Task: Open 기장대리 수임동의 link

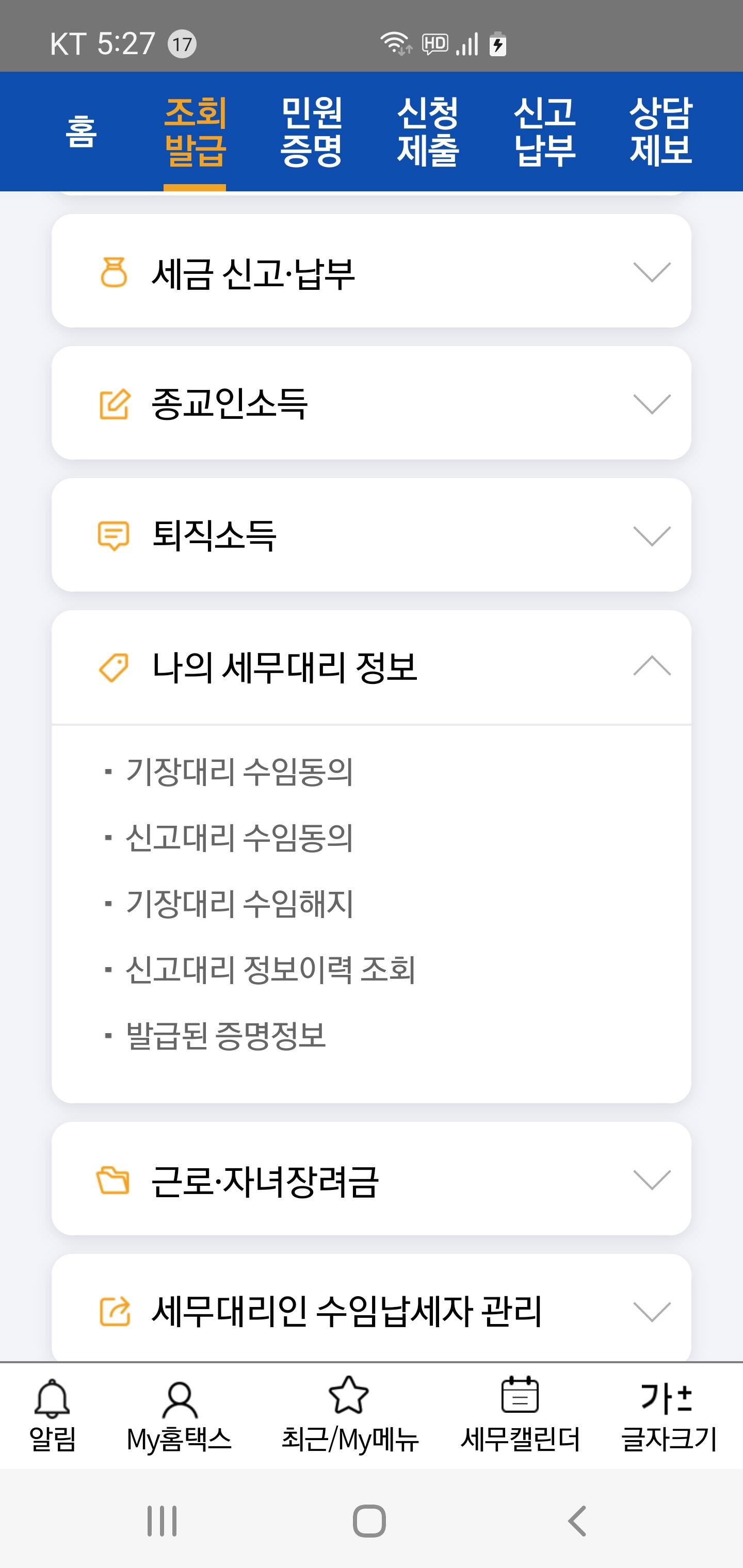Action: (239, 772)
